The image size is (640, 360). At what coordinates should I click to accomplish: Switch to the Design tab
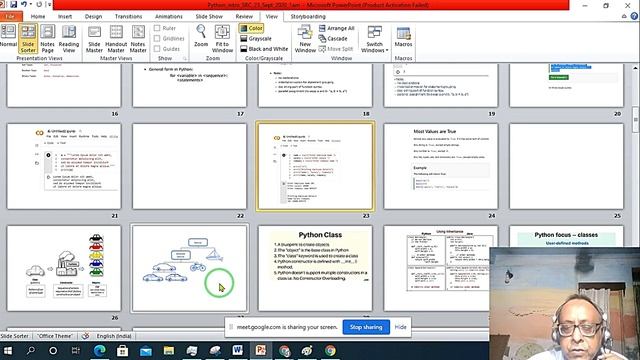93,16
